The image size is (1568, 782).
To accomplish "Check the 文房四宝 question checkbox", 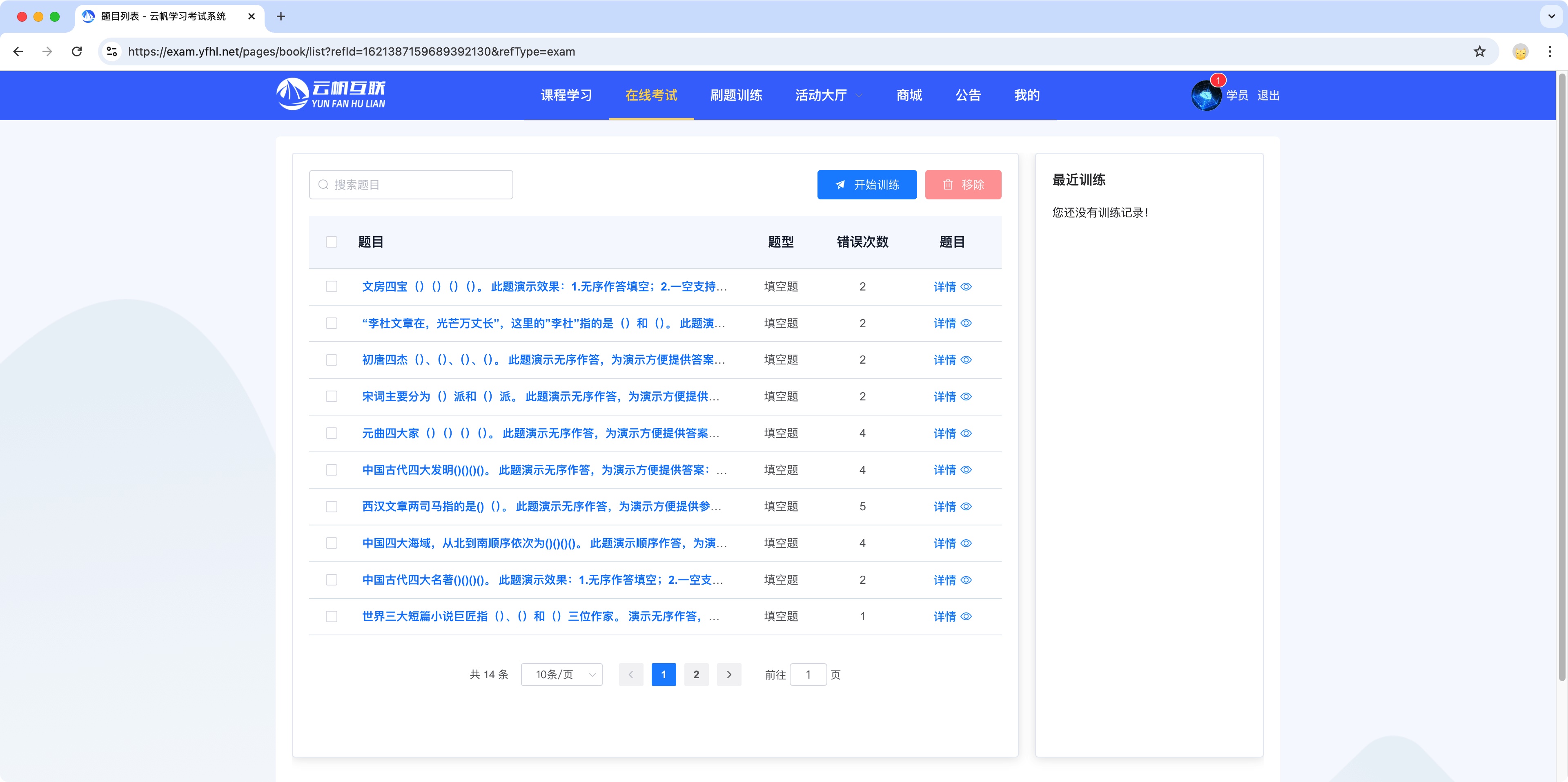I will click(331, 286).
